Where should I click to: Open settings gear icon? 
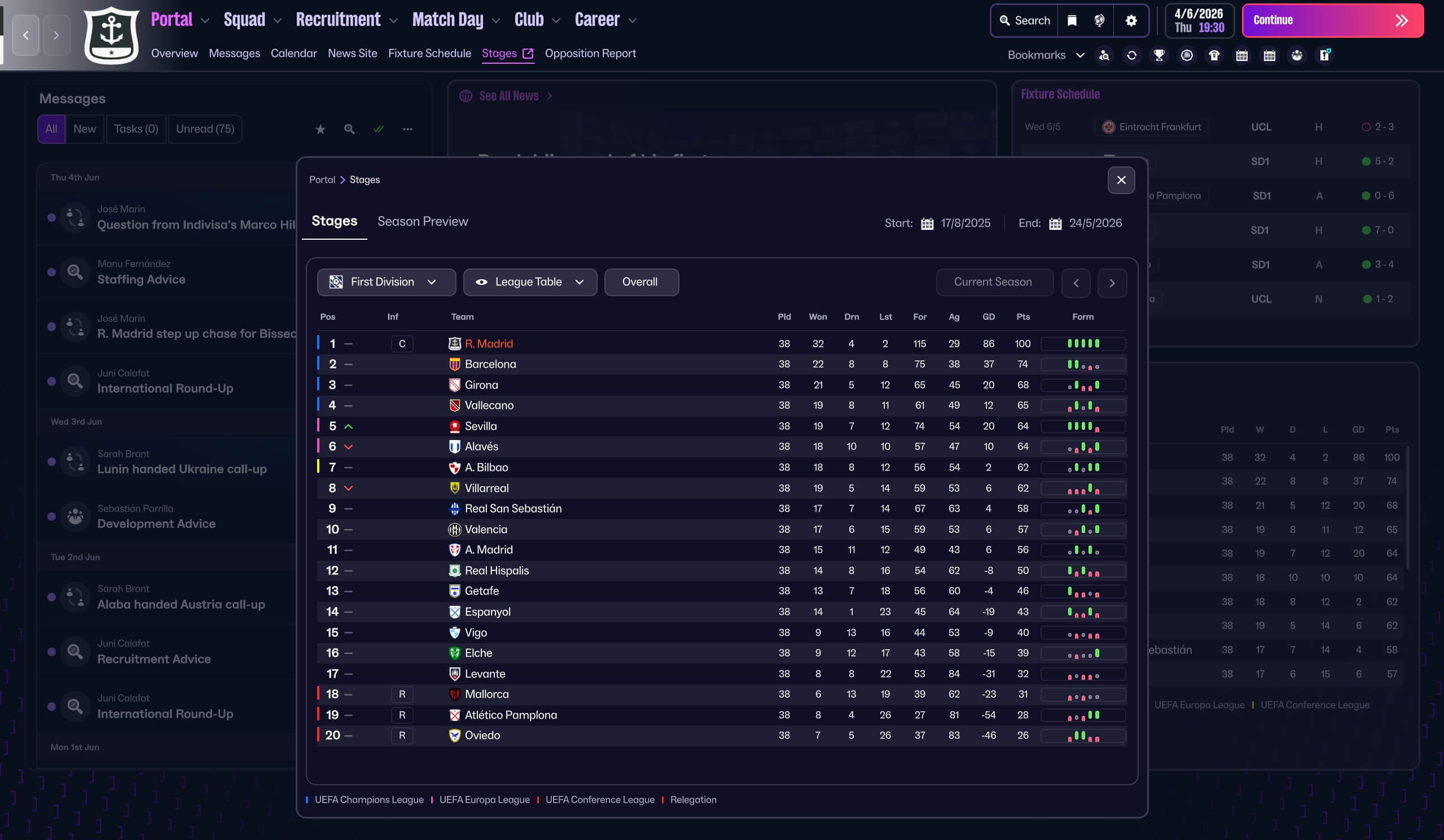tap(1131, 21)
